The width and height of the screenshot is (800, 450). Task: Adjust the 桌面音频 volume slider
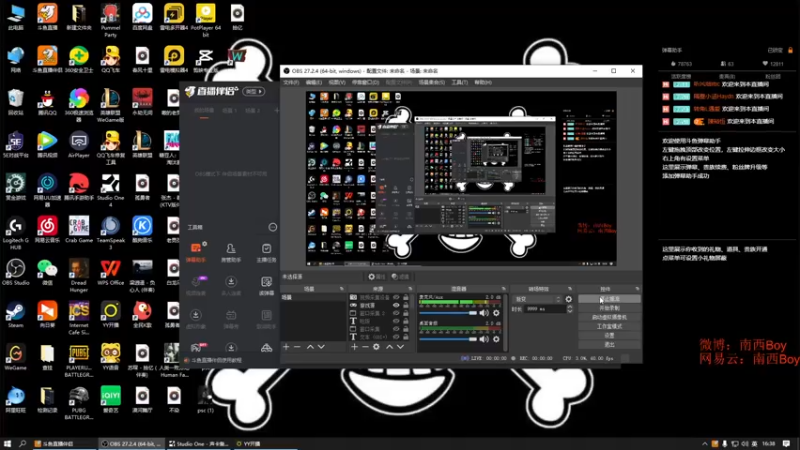coord(448,339)
